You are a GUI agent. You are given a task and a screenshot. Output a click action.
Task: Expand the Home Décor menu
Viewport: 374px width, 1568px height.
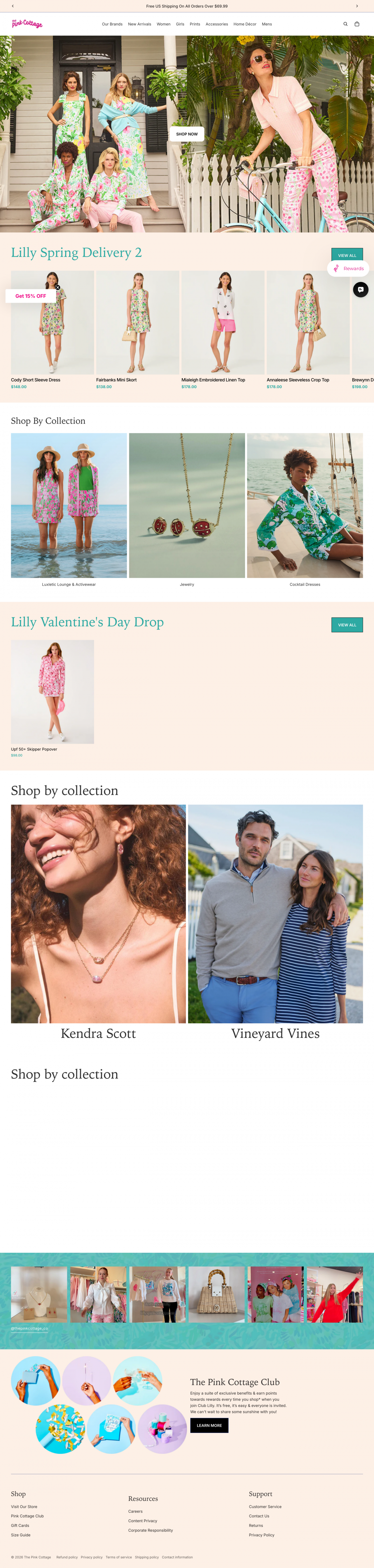pyautogui.click(x=244, y=24)
